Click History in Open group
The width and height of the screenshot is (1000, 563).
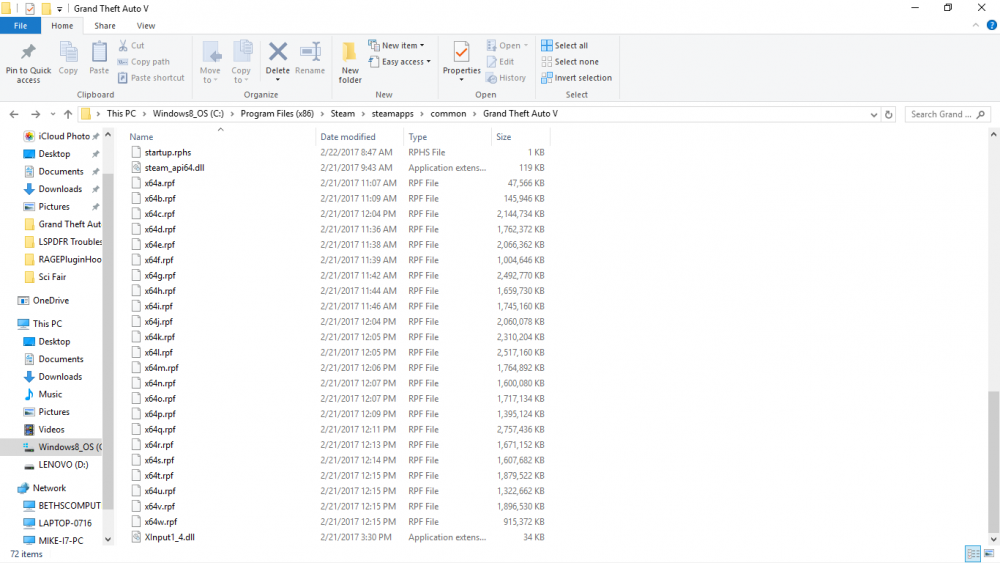coord(506,78)
